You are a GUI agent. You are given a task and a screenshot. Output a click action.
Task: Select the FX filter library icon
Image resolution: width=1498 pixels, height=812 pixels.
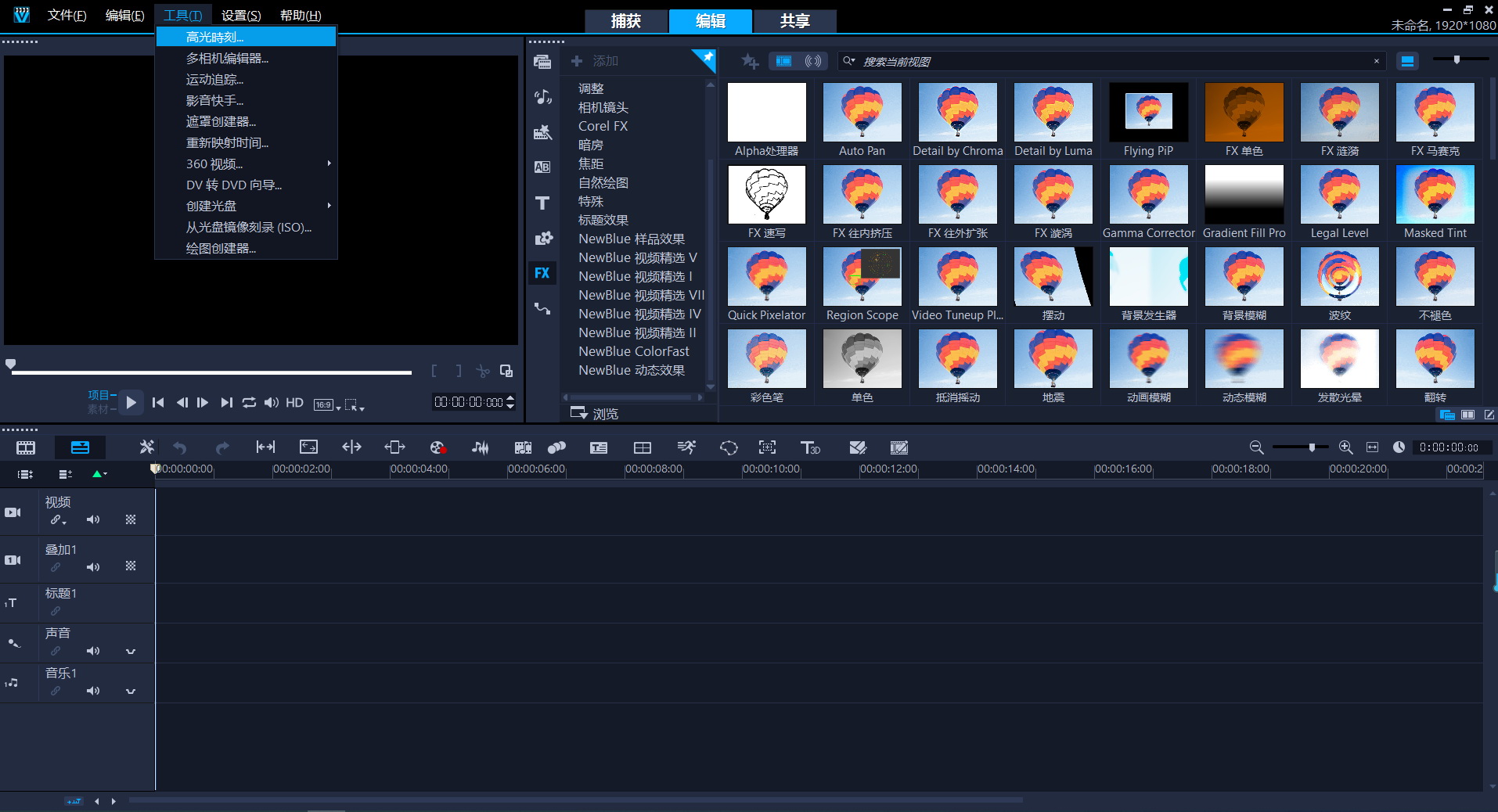(542, 273)
